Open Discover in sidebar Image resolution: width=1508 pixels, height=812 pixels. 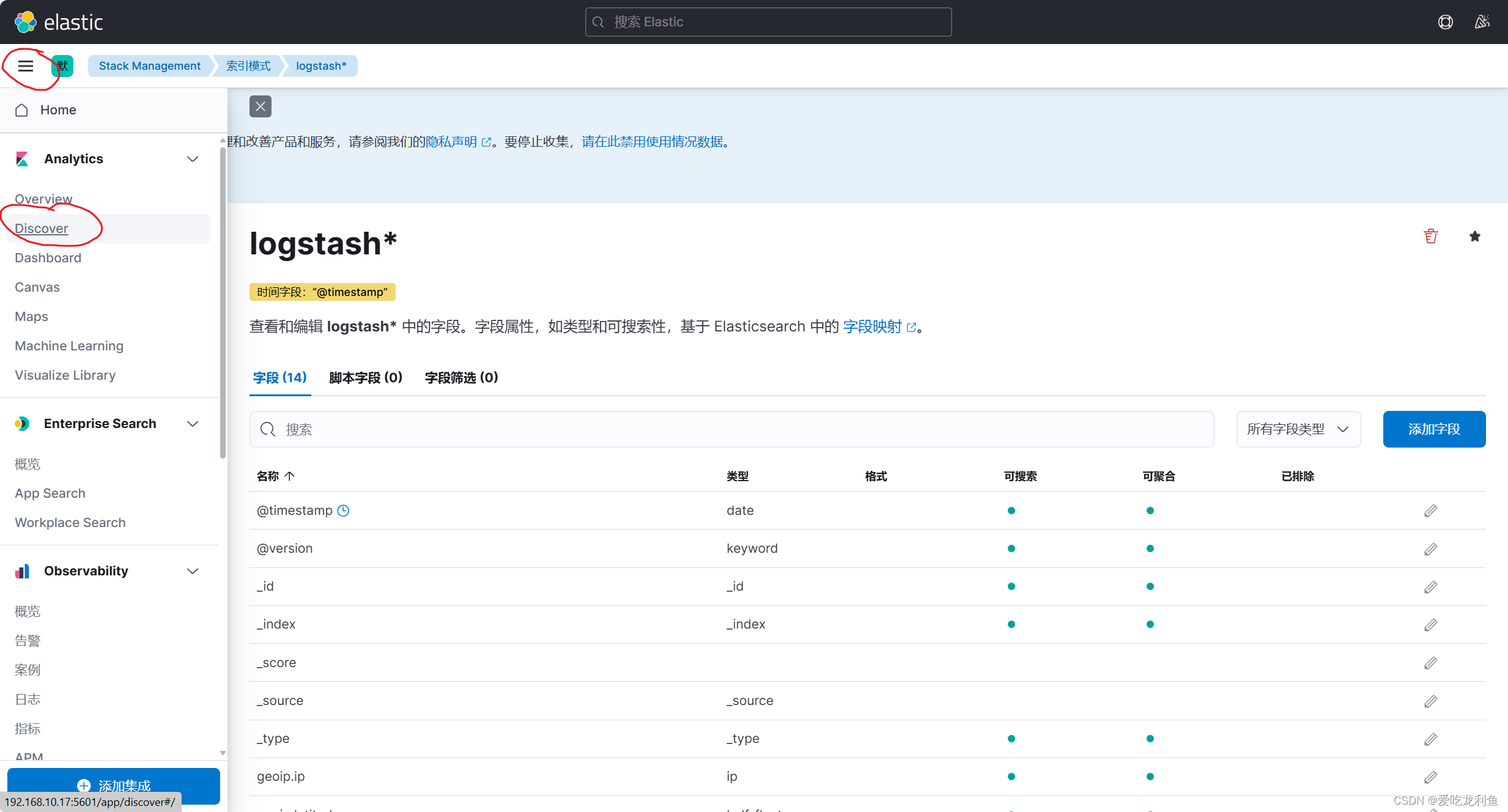42,229
